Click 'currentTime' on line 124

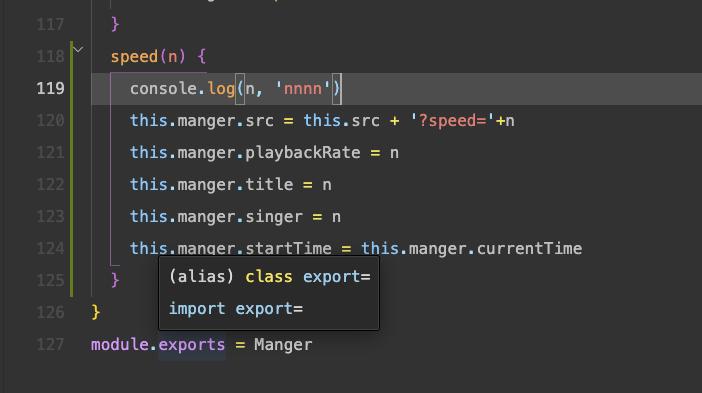click(x=529, y=248)
